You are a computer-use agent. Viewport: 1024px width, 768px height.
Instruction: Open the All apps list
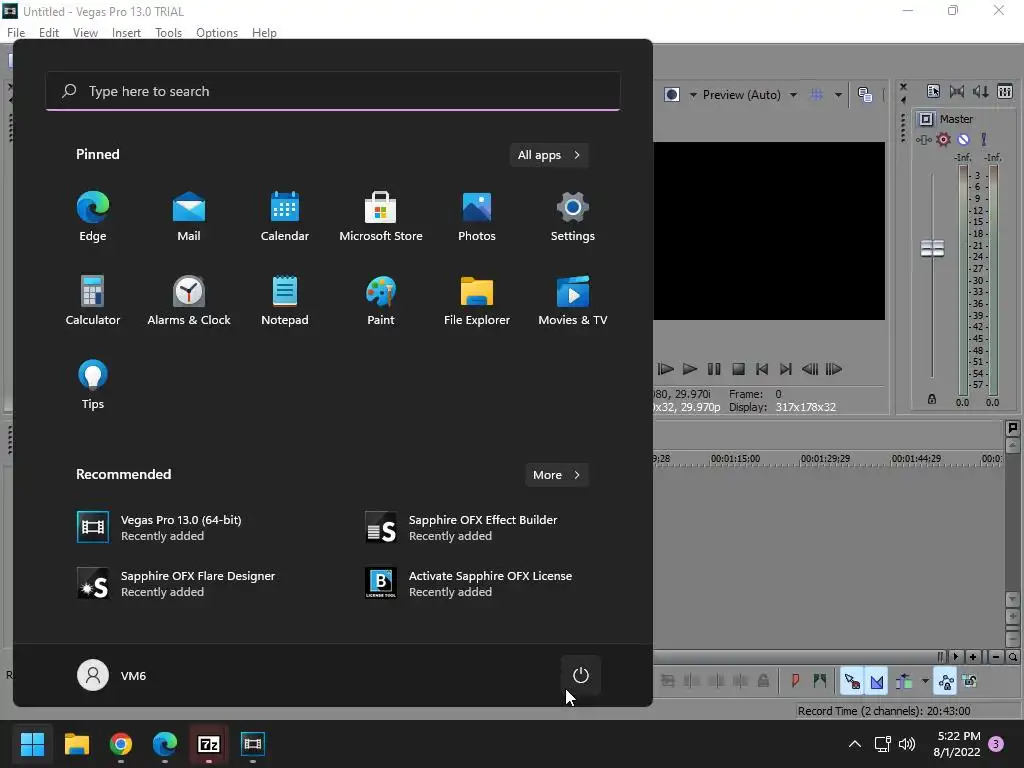coord(549,155)
